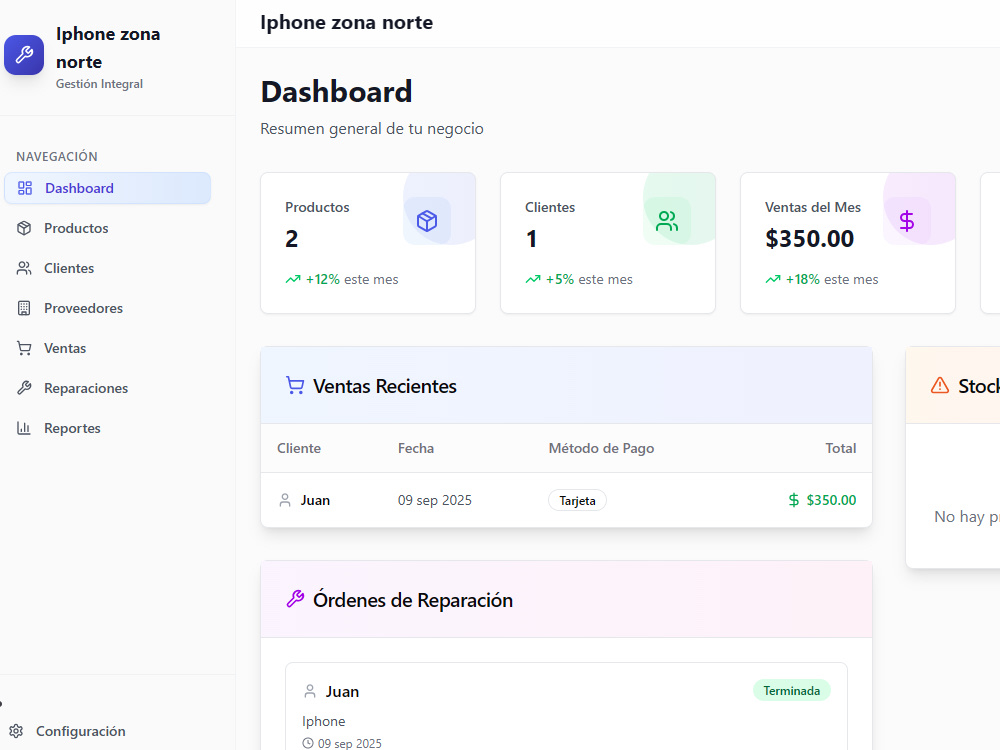Click the Productos count value 2
The height and width of the screenshot is (750, 1000).
[291, 239]
